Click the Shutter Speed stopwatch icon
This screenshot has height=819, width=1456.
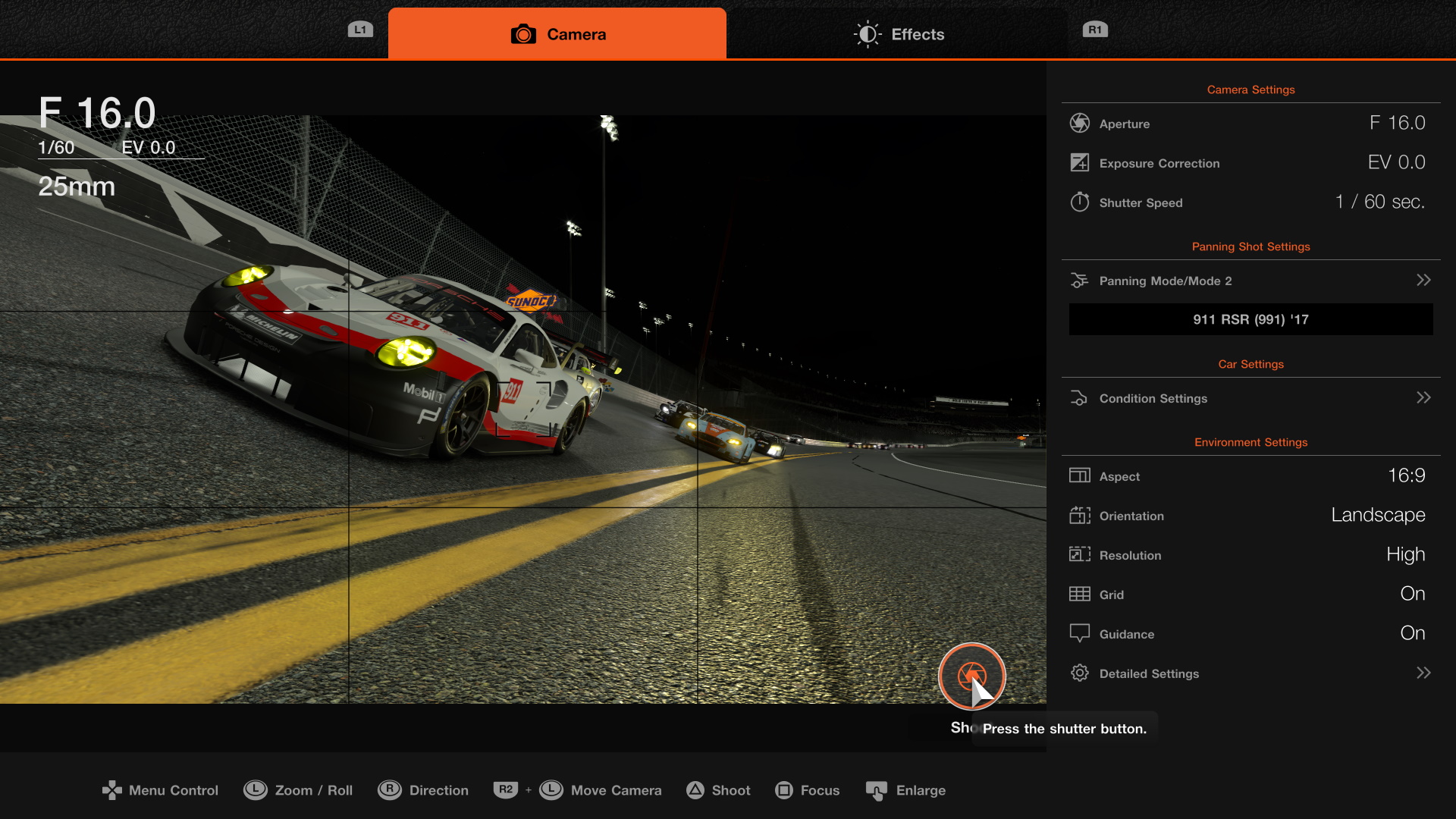coord(1080,202)
